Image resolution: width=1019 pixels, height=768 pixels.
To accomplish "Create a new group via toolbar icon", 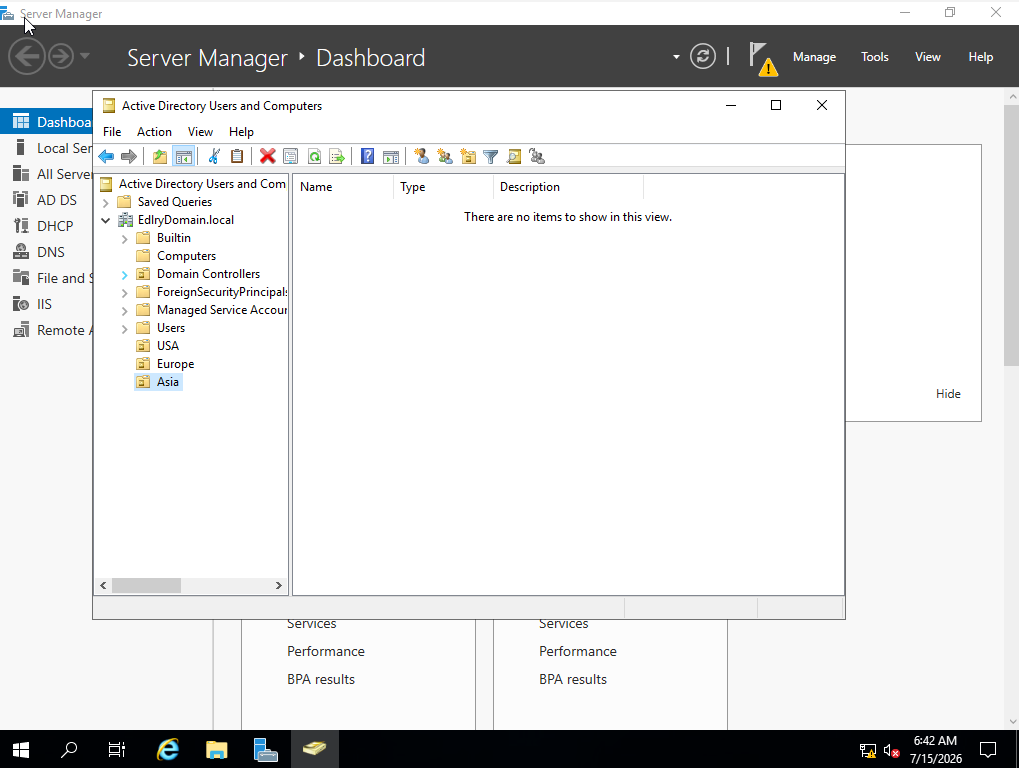I will pos(445,157).
